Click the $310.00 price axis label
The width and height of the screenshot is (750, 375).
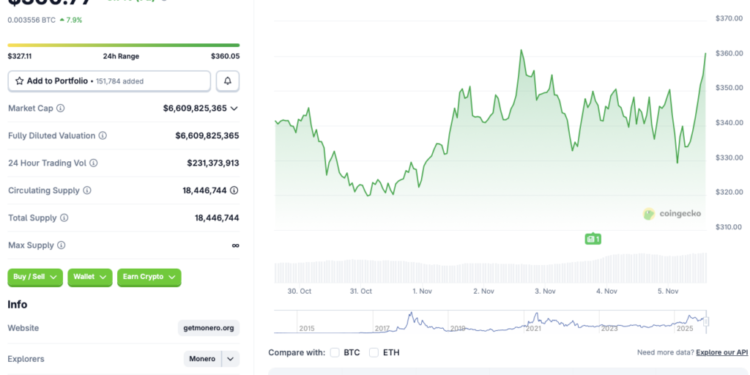click(729, 227)
